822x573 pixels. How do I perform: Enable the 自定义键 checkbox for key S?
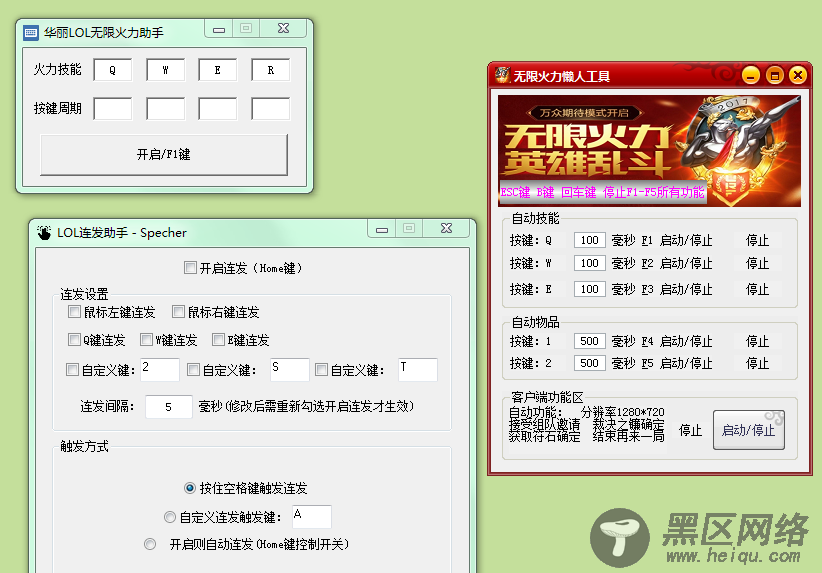[193, 370]
